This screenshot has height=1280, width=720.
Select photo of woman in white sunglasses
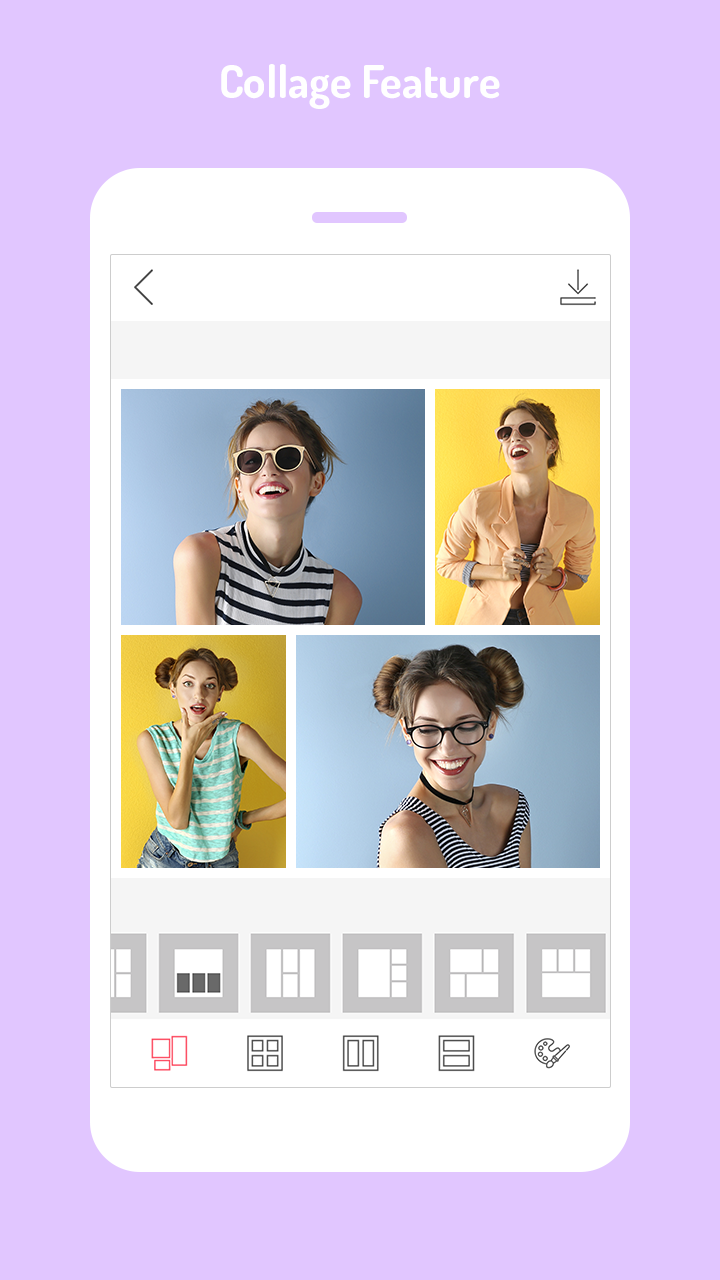(273, 507)
